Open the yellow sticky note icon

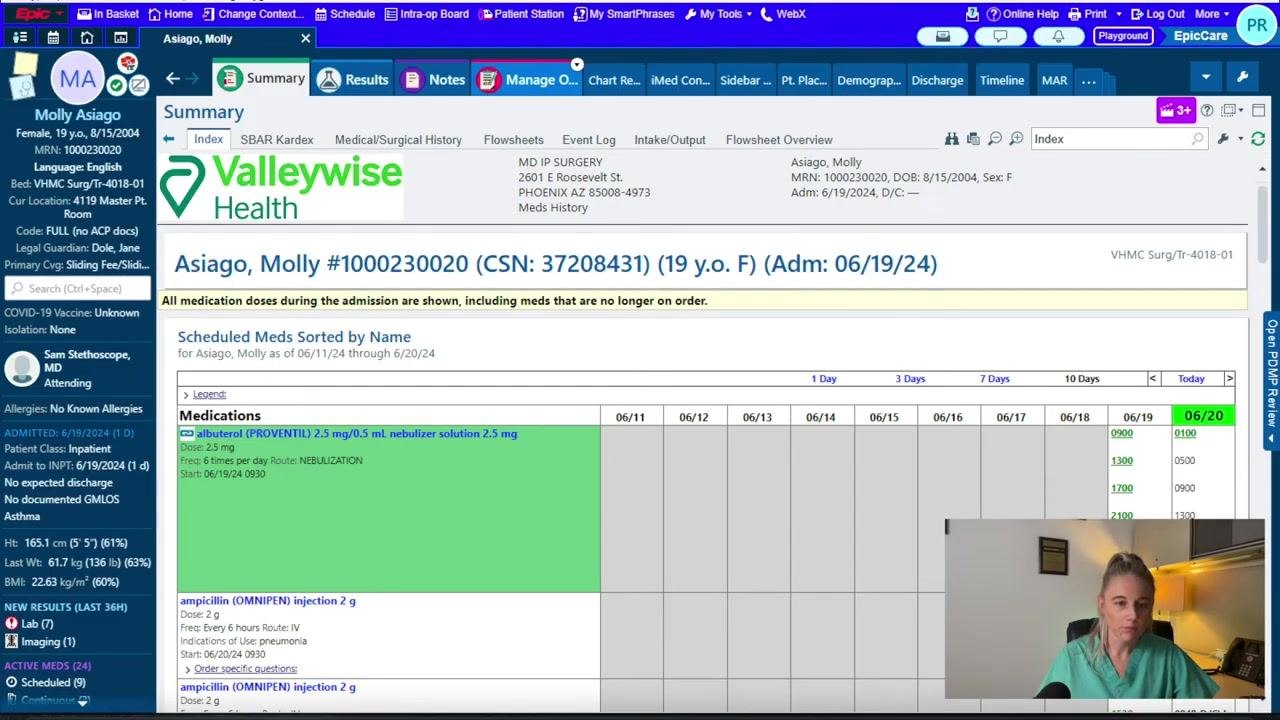pyautogui.click(x=24, y=66)
